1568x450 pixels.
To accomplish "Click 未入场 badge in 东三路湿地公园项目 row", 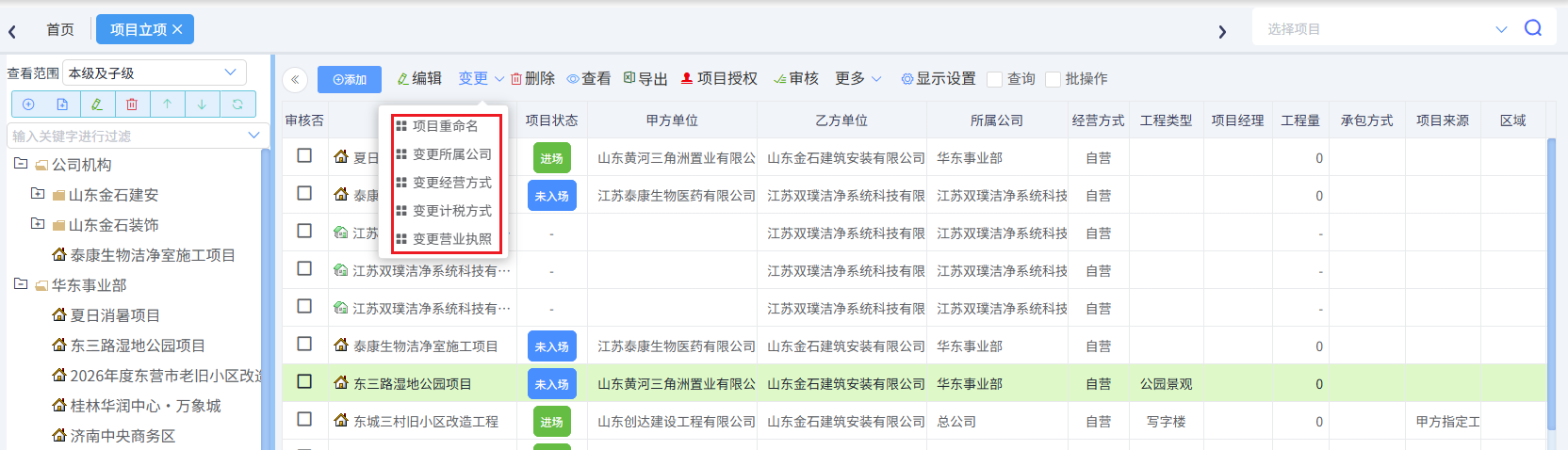I will point(551,384).
